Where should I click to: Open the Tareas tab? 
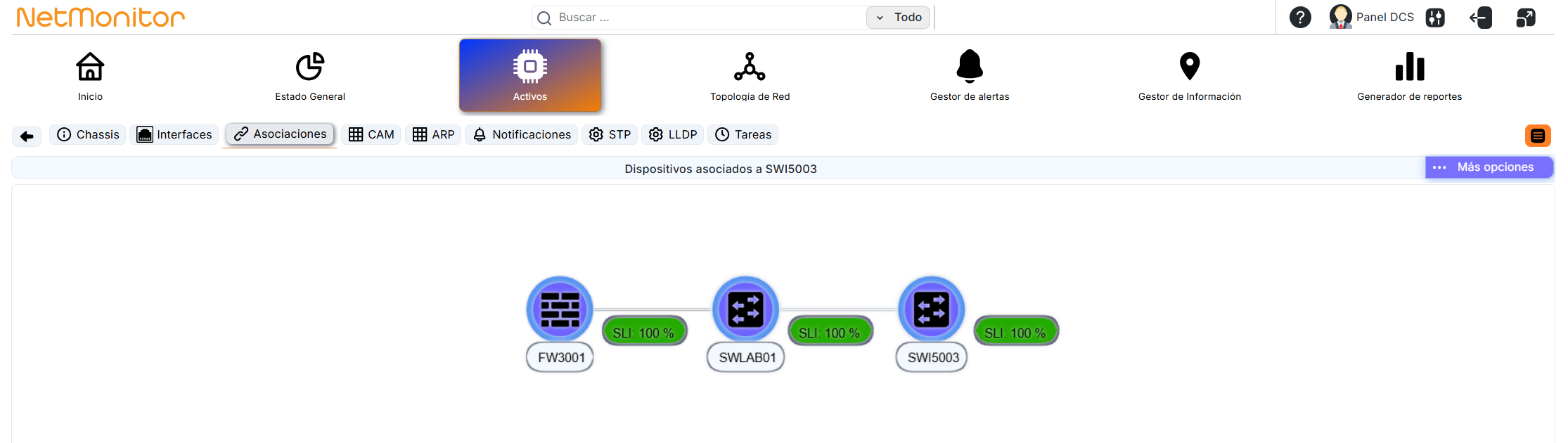(743, 134)
